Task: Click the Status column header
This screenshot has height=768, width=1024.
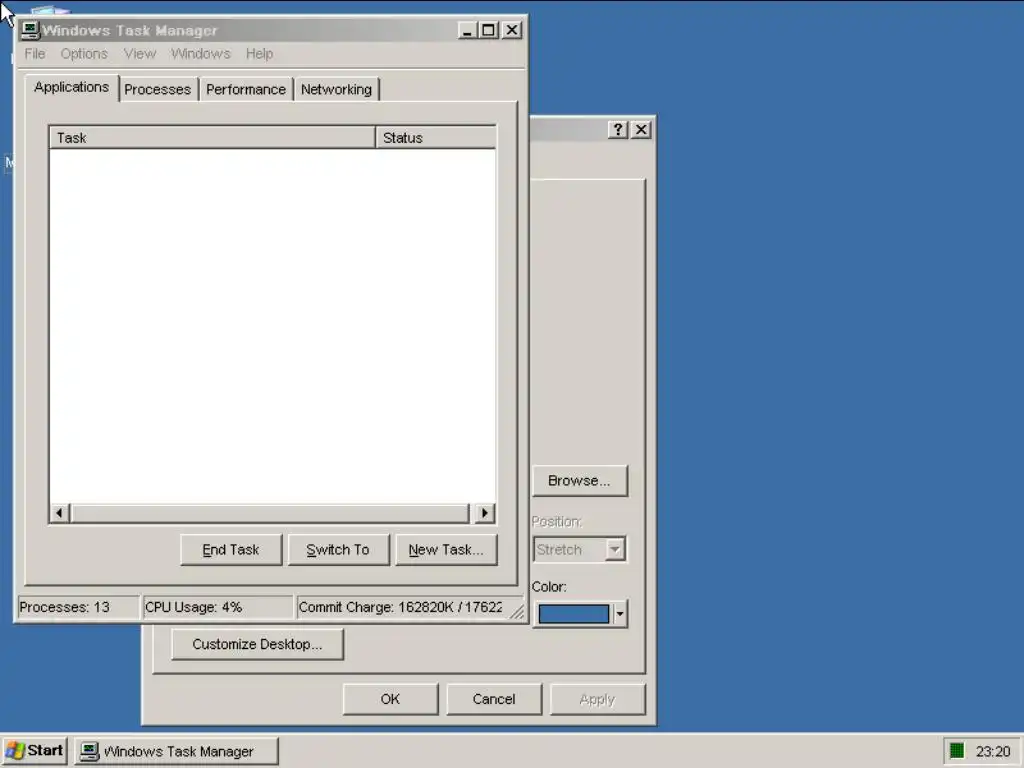Action: tap(436, 138)
